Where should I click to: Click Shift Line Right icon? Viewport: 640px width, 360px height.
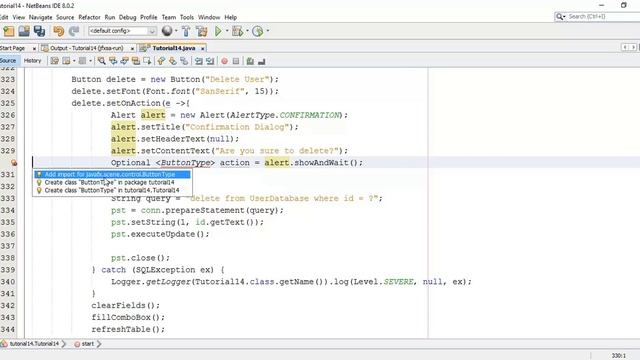pyautogui.click(x=210, y=61)
